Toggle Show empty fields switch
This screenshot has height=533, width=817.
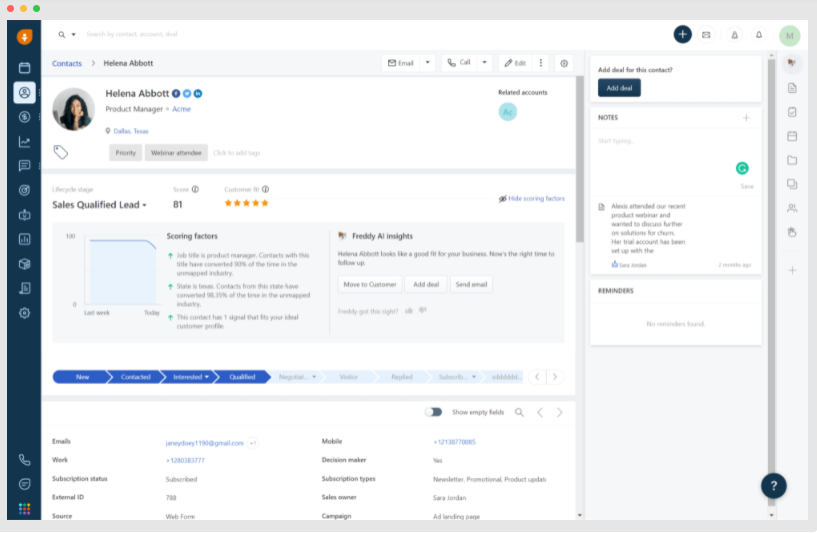(433, 412)
